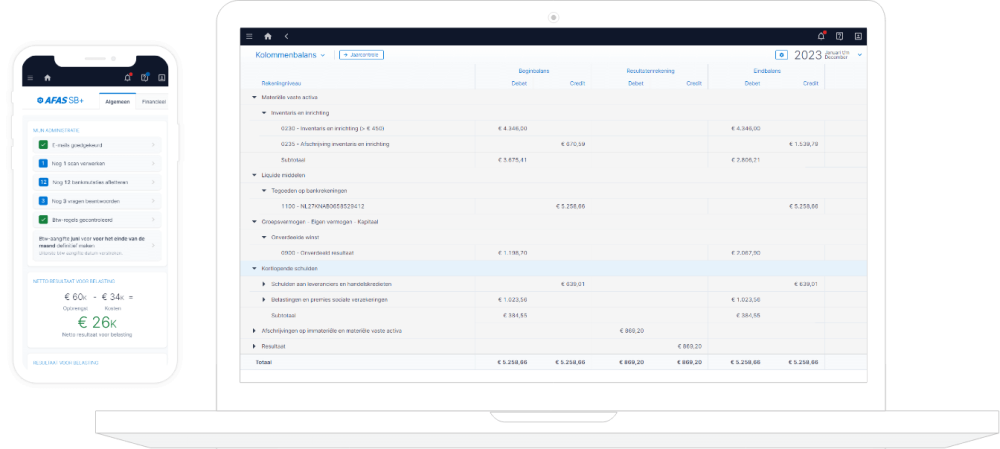This screenshot has height=449, width=1000.
Task: Collapse the Inventaris en inrichting group
Action: pos(263,113)
